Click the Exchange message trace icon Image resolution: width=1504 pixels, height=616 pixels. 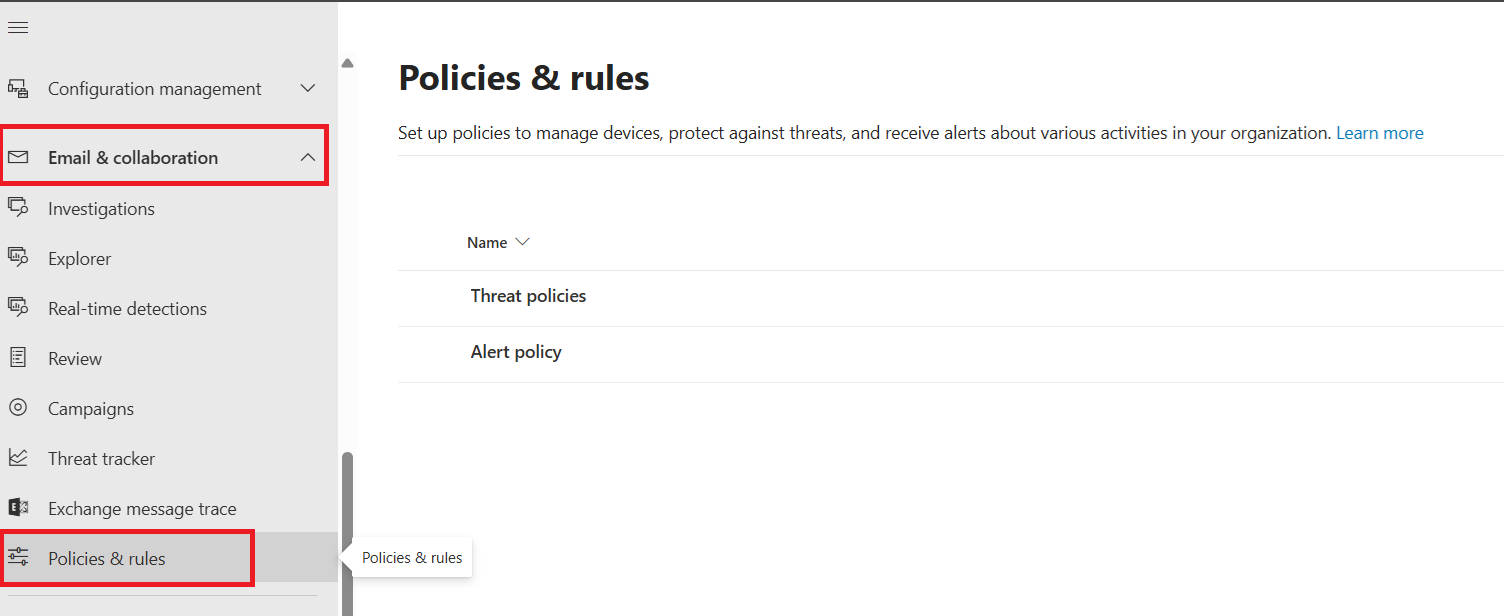(x=18, y=508)
